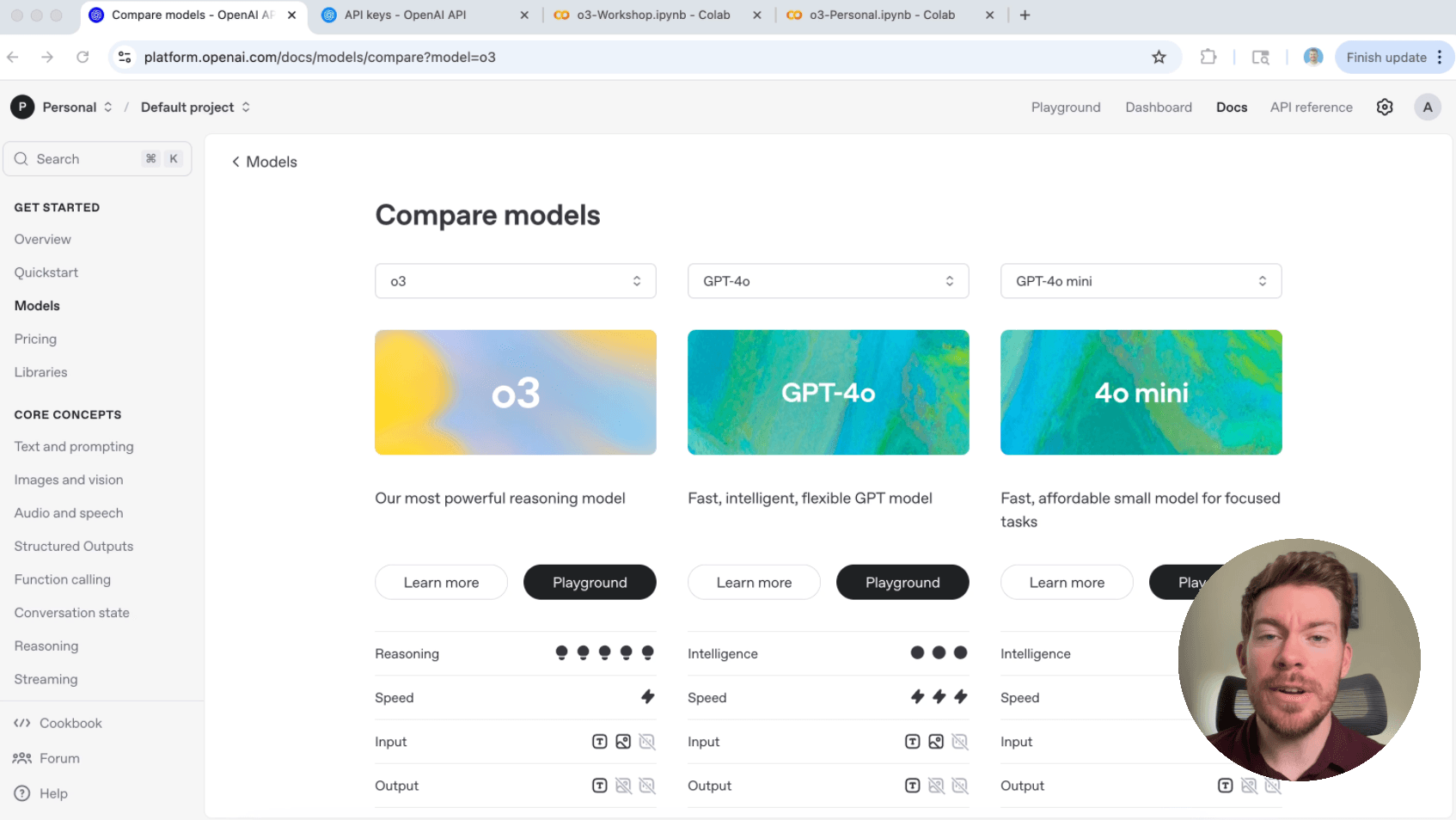Click the Chrome profile picture icon
Screen dimensions: 1456x820
click(1312, 58)
